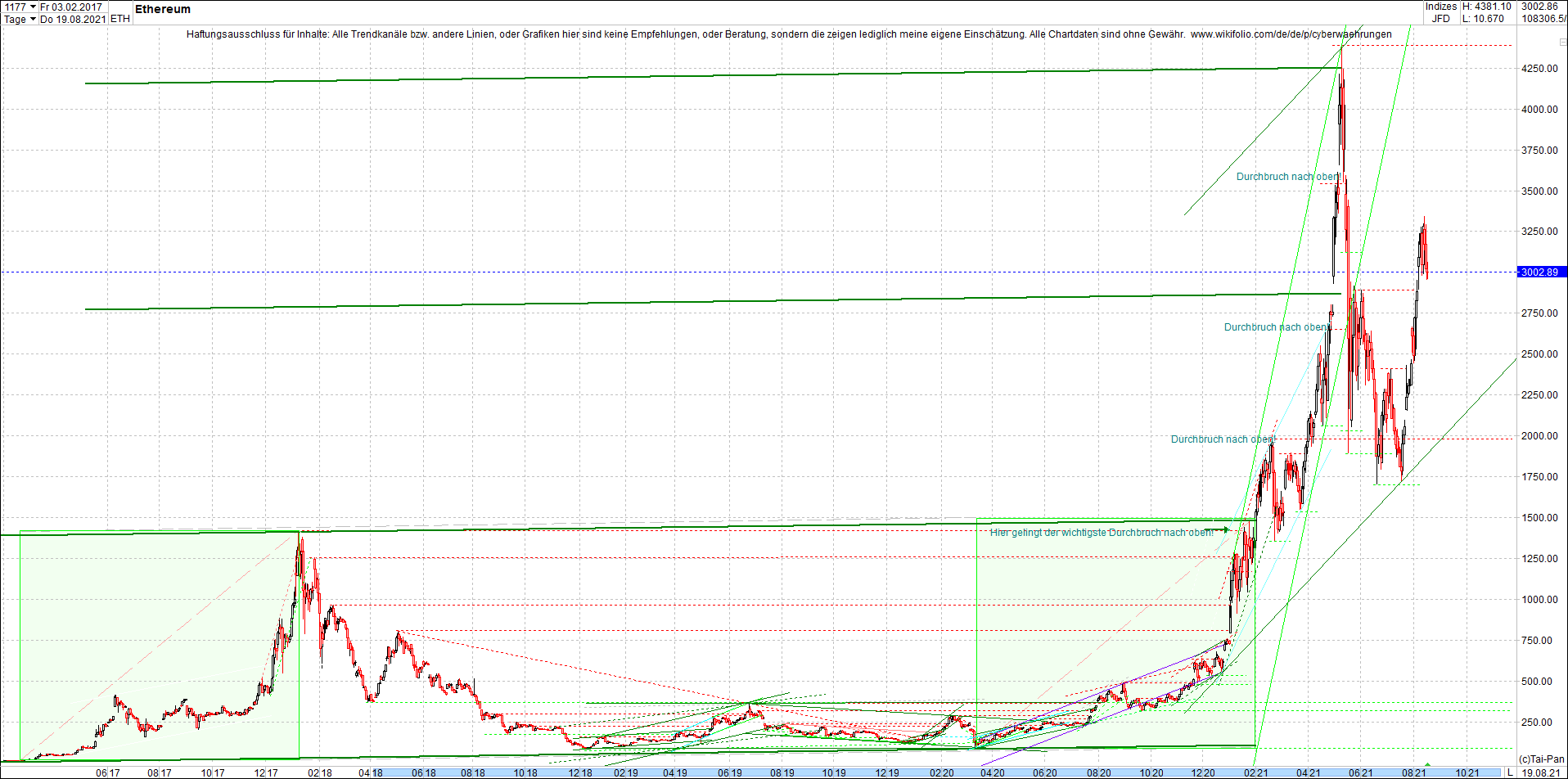
Task: Select the ETH ticker symbol
Action: (x=120, y=19)
